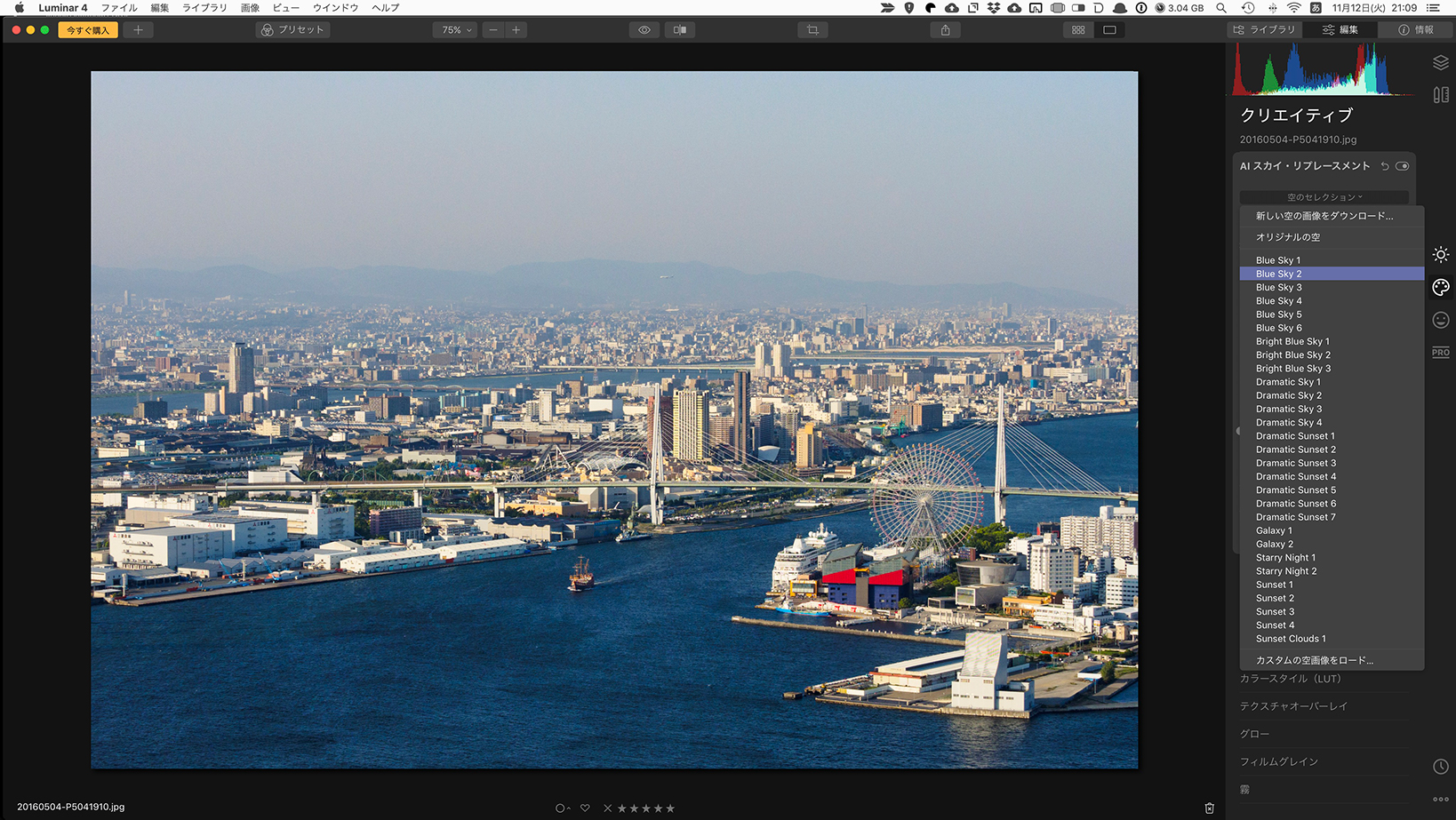Switch to gallery grid view
Image resolution: width=1456 pixels, height=820 pixels.
tap(1078, 30)
